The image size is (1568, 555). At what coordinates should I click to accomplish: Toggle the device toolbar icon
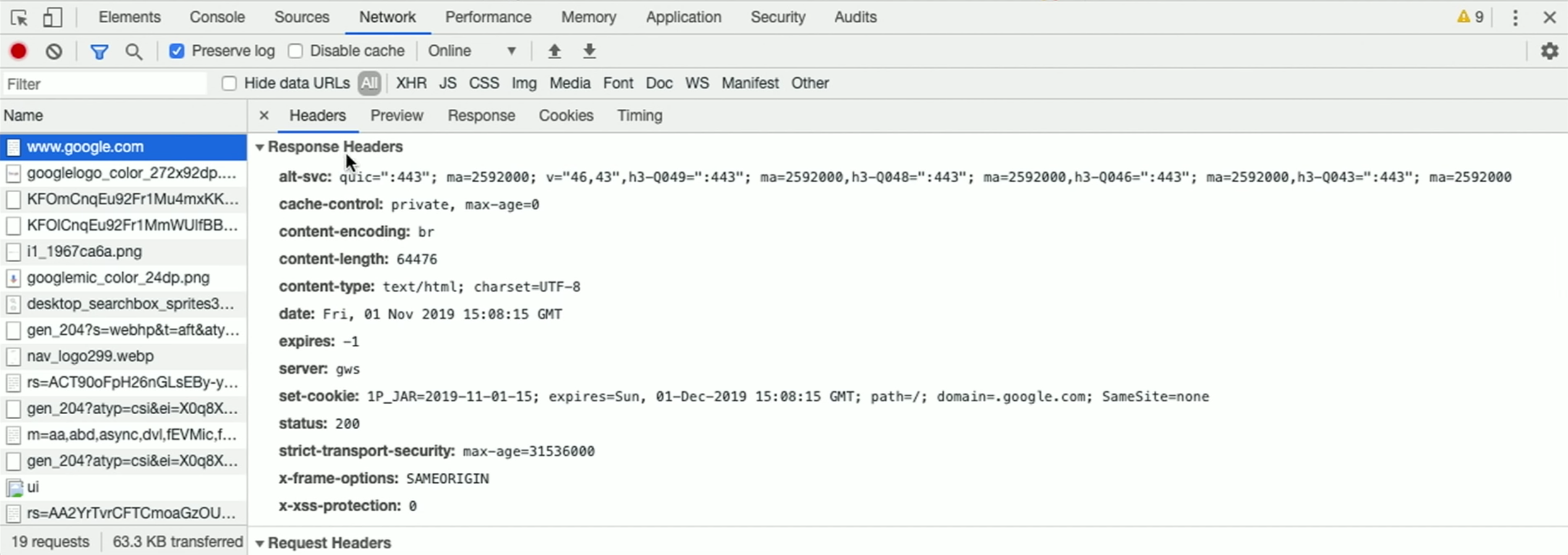[x=53, y=17]
